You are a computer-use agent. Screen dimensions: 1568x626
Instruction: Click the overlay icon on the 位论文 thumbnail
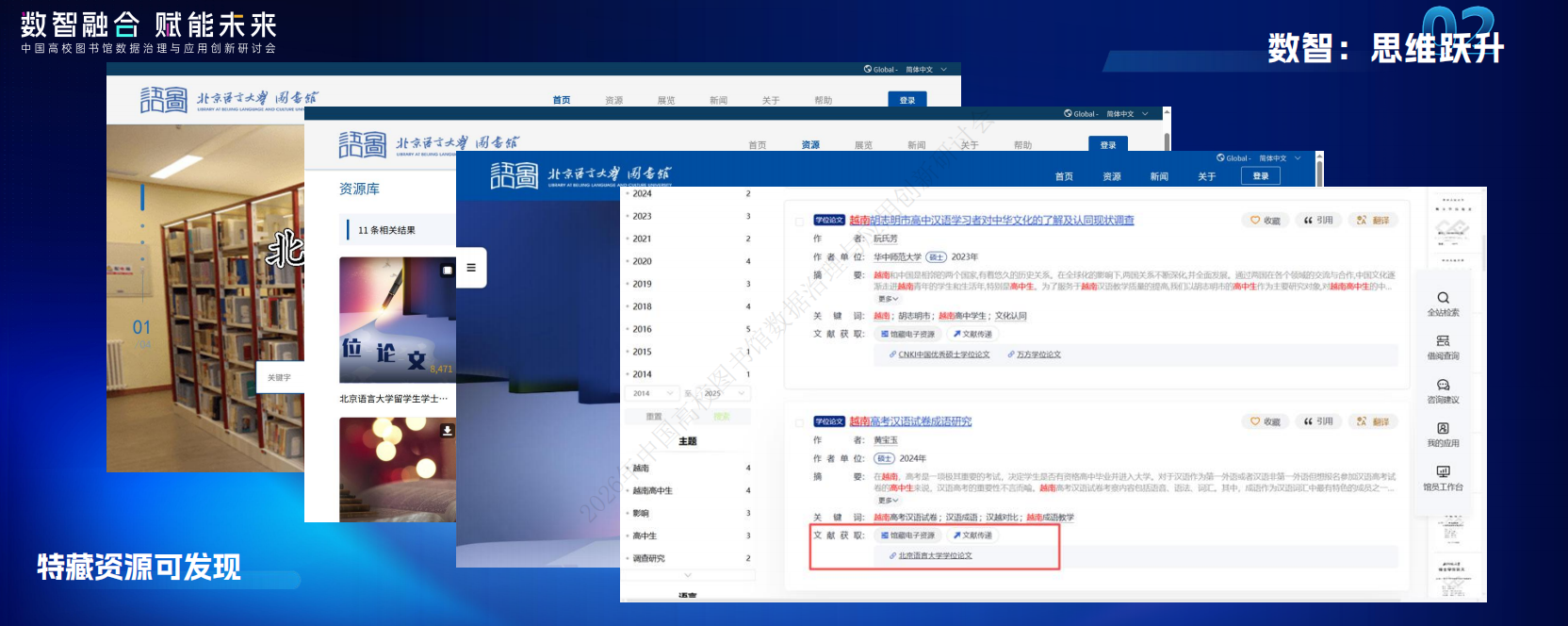pyautogui.click(x=448, y=270)
